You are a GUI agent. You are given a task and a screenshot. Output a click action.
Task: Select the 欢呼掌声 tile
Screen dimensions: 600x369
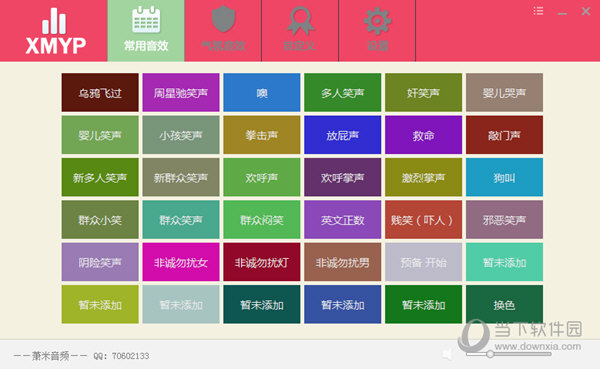click(342, 177)
